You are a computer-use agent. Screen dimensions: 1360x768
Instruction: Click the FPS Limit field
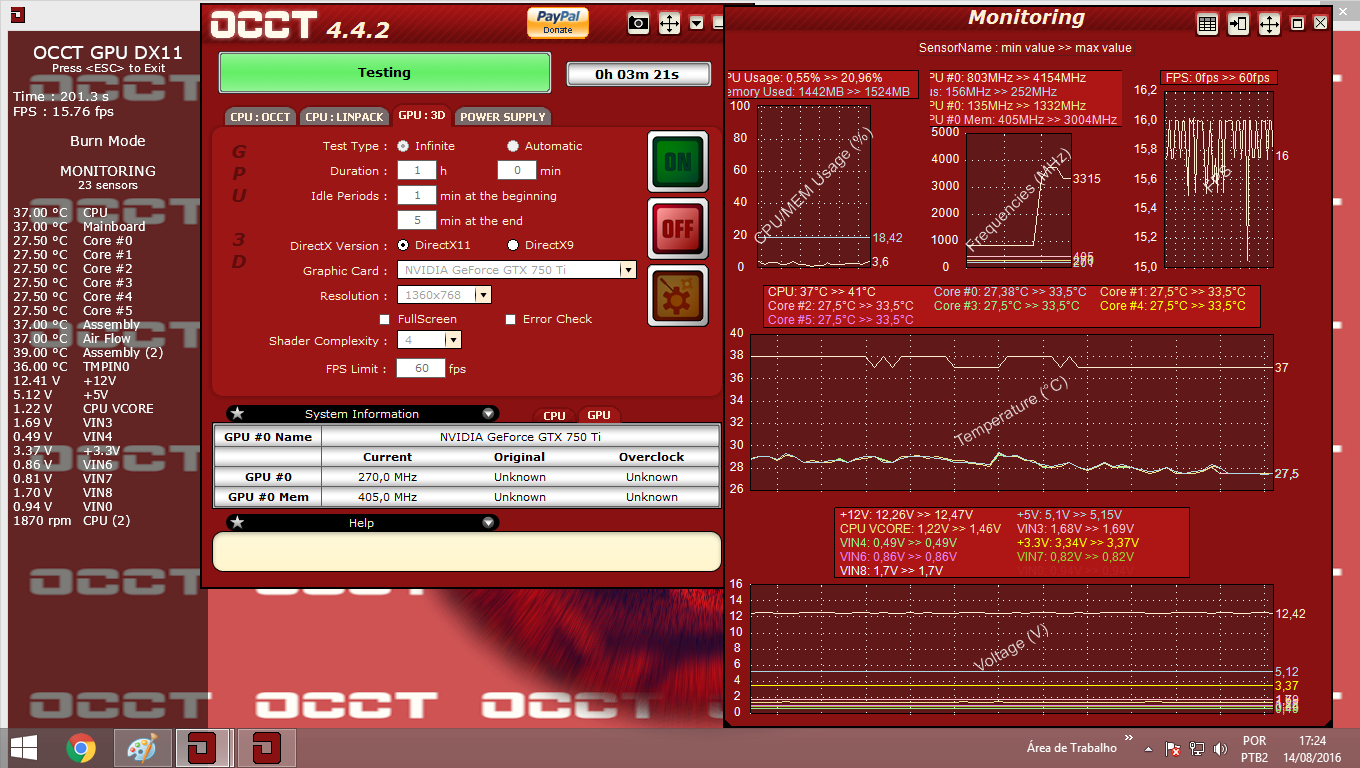point(421,369)
